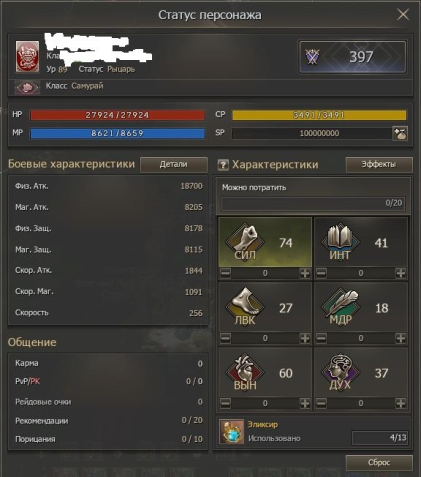Image resolution: width=421 pixels, height=477 pixels.
Task: Increase ДУХ with the plus button
Action: coord(401,403)
